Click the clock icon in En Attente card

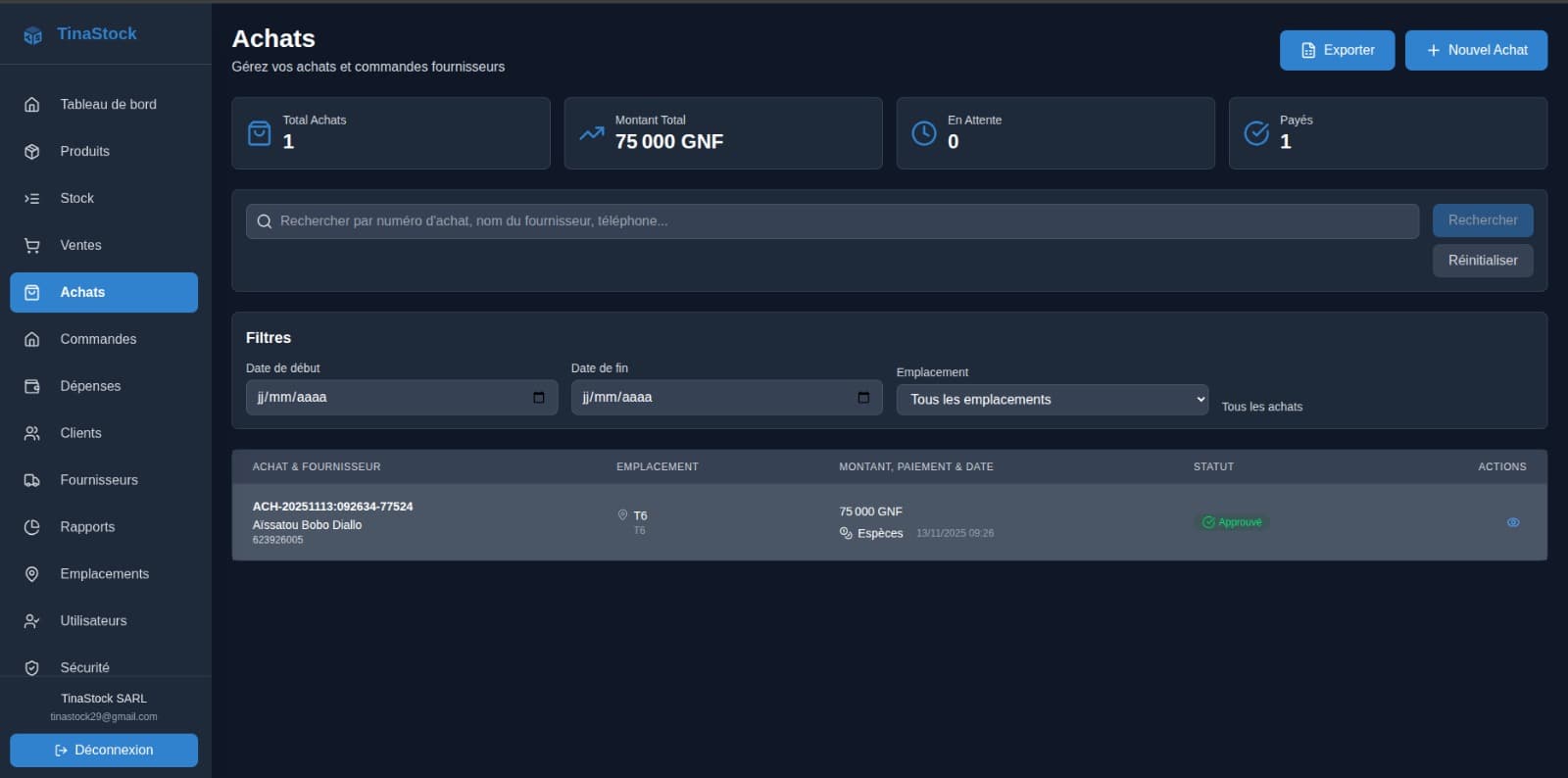(924, 133)
